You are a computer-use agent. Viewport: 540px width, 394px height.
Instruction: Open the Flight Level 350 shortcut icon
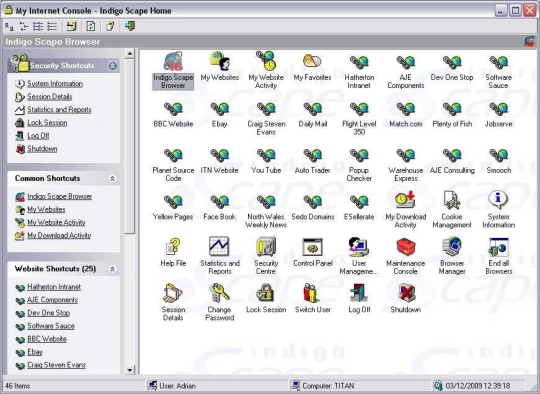click(359, 109)
